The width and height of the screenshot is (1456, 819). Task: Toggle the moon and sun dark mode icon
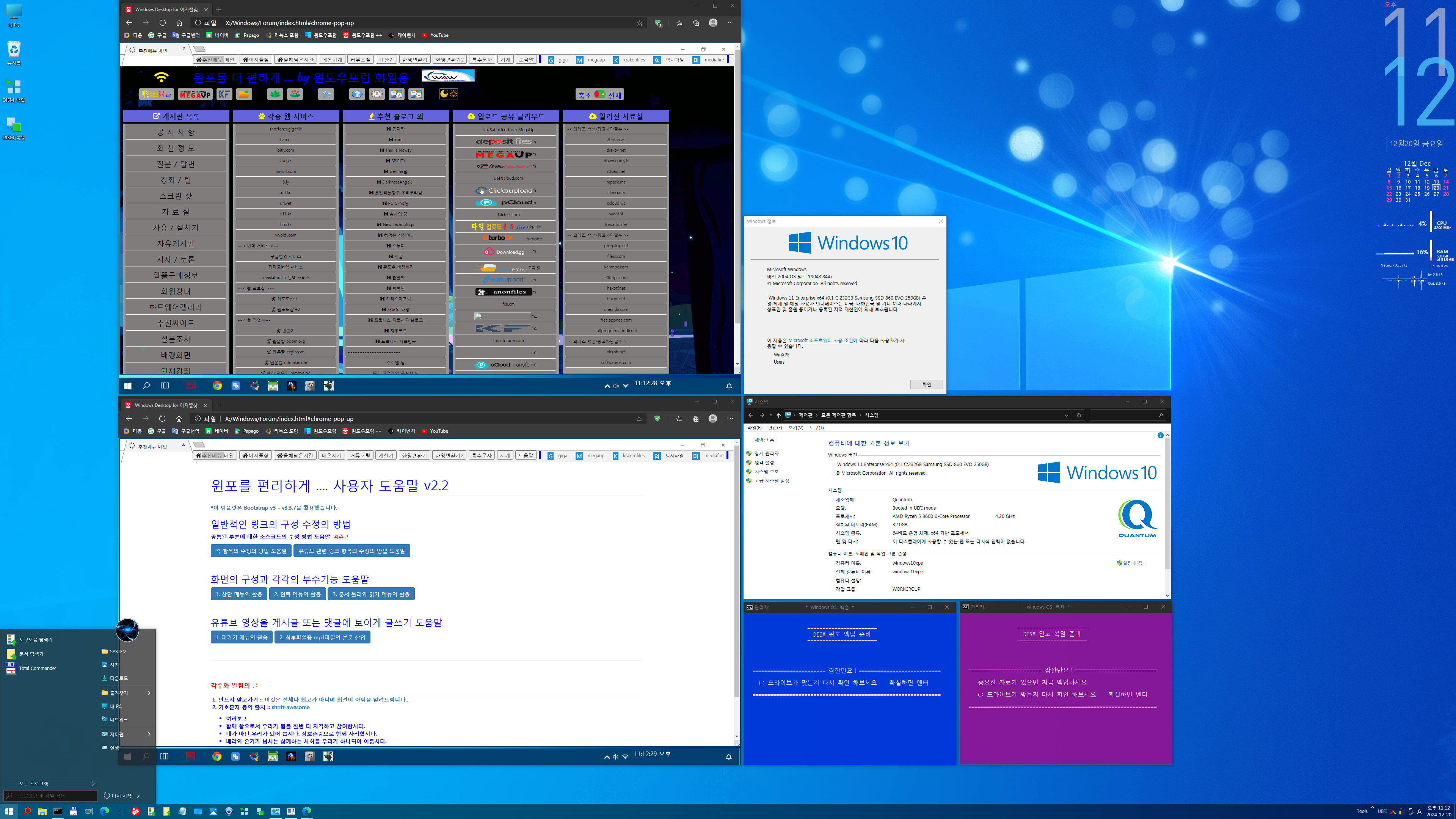click(449, 94)
